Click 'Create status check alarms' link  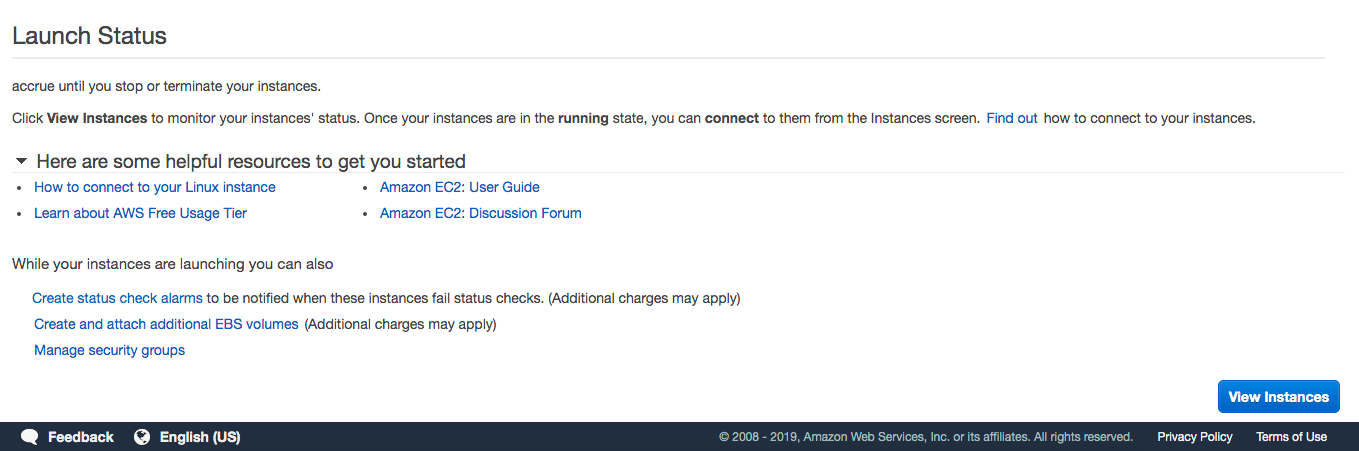(x=118, y=298)
